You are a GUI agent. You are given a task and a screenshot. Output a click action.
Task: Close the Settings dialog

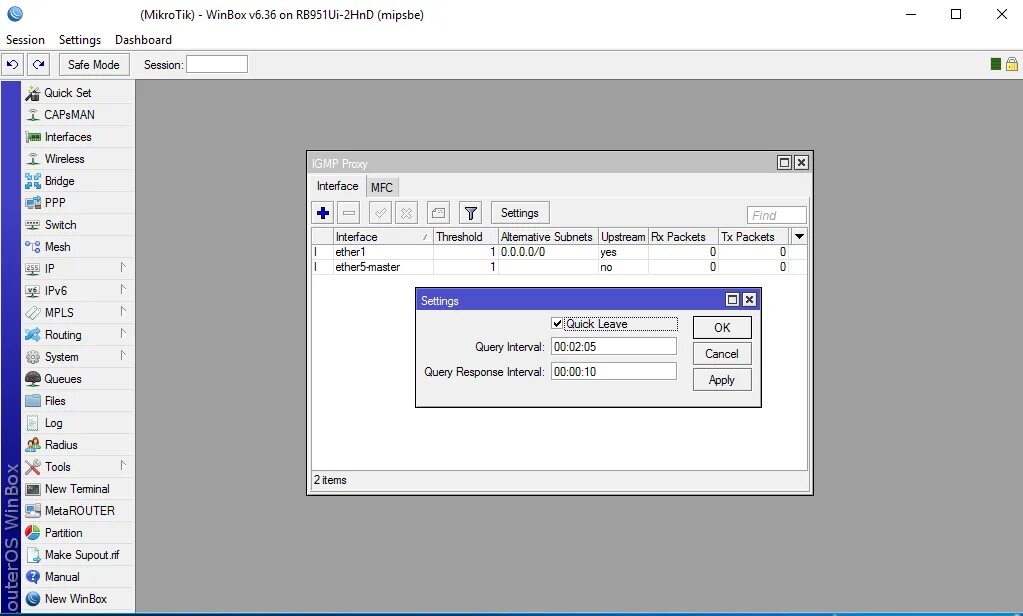pyautogui.click(x=750, y=300)
